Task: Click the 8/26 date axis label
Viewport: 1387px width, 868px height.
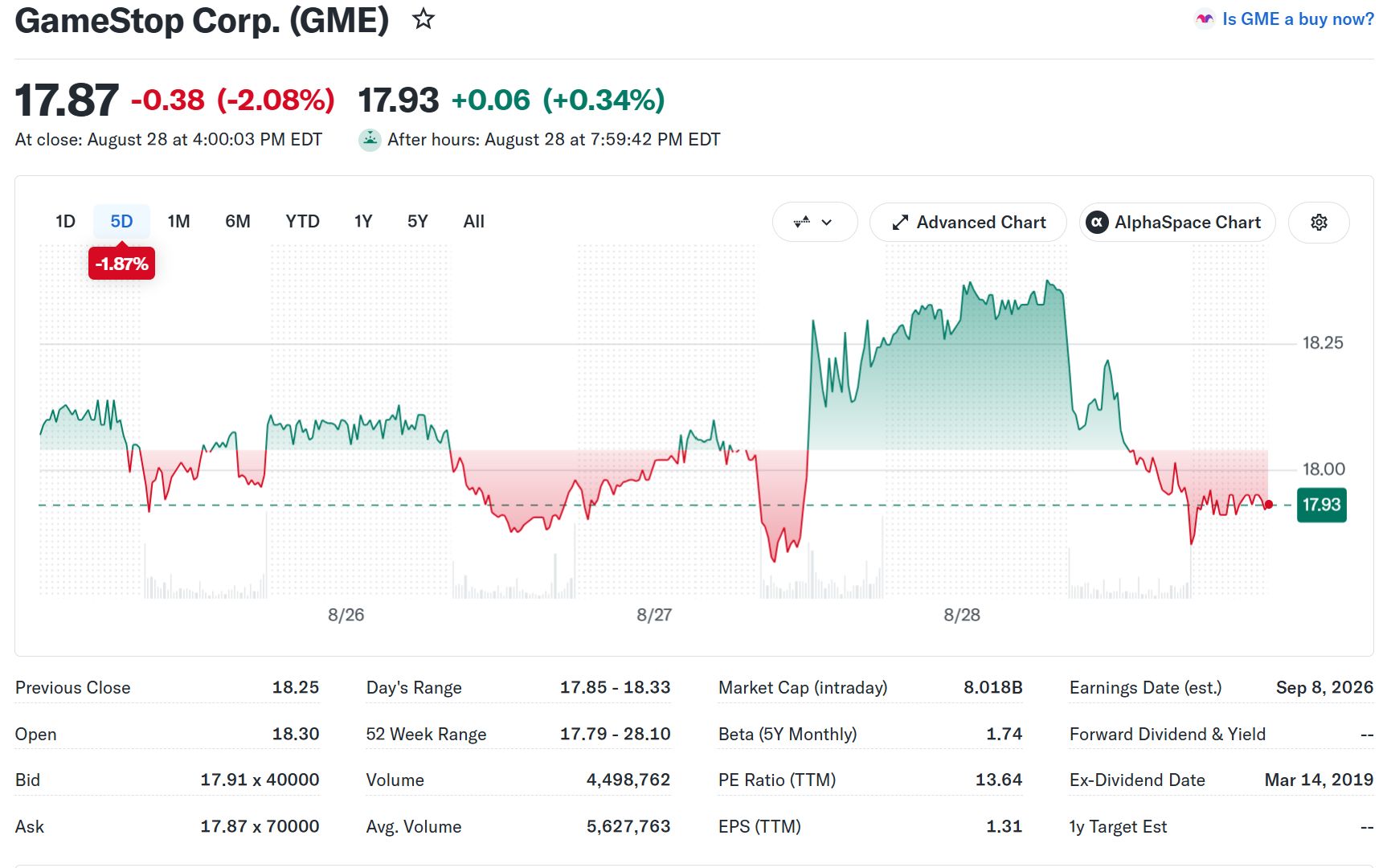Action: pos(346,615)
